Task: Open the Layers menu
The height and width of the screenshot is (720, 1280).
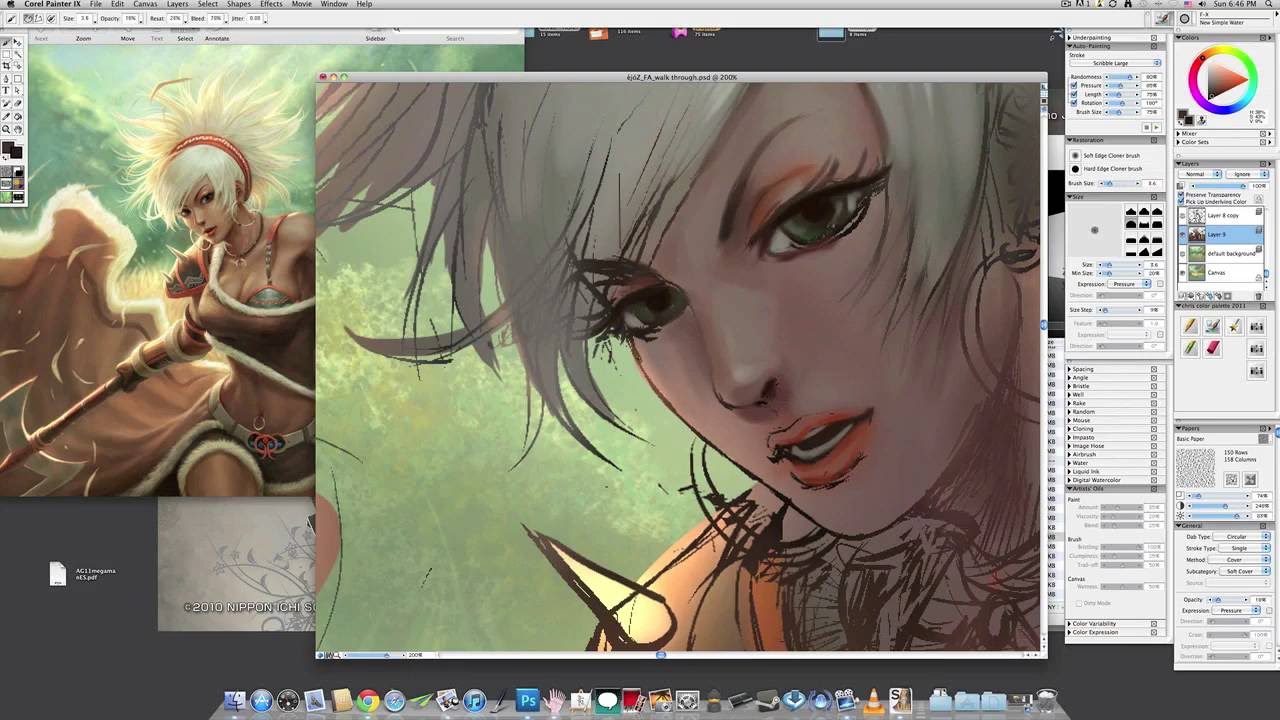Action: (177, 4)
